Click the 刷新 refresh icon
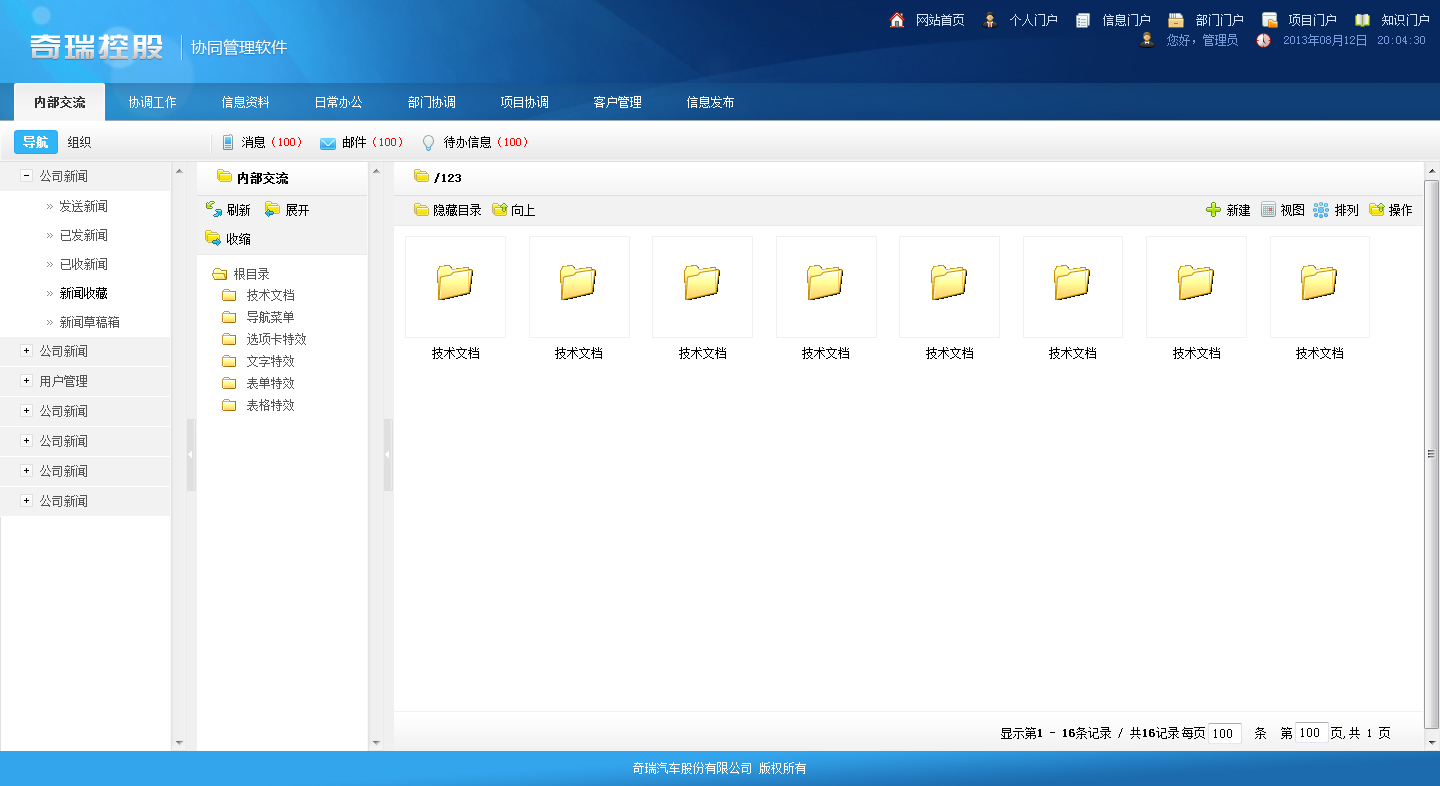The image size is (1440, 786). point(213,209)
